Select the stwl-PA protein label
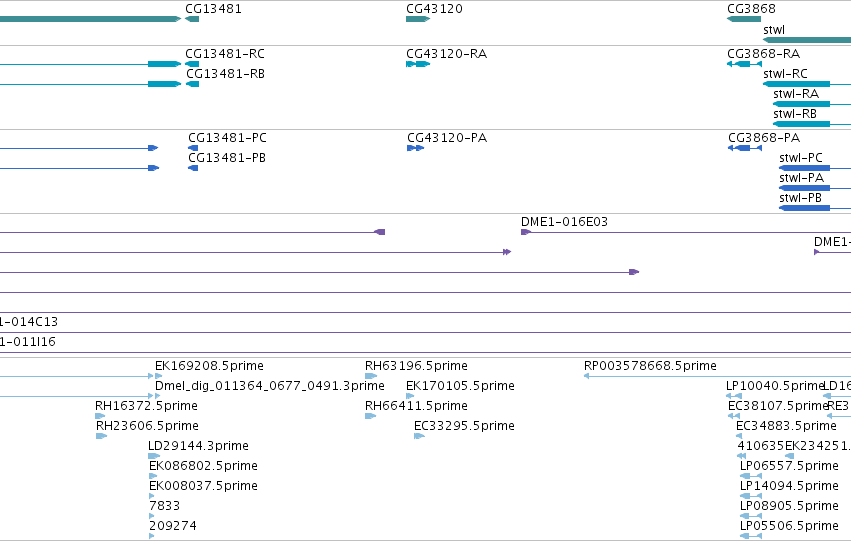Viewport: 851px width, 541px height. pos(801,178)
